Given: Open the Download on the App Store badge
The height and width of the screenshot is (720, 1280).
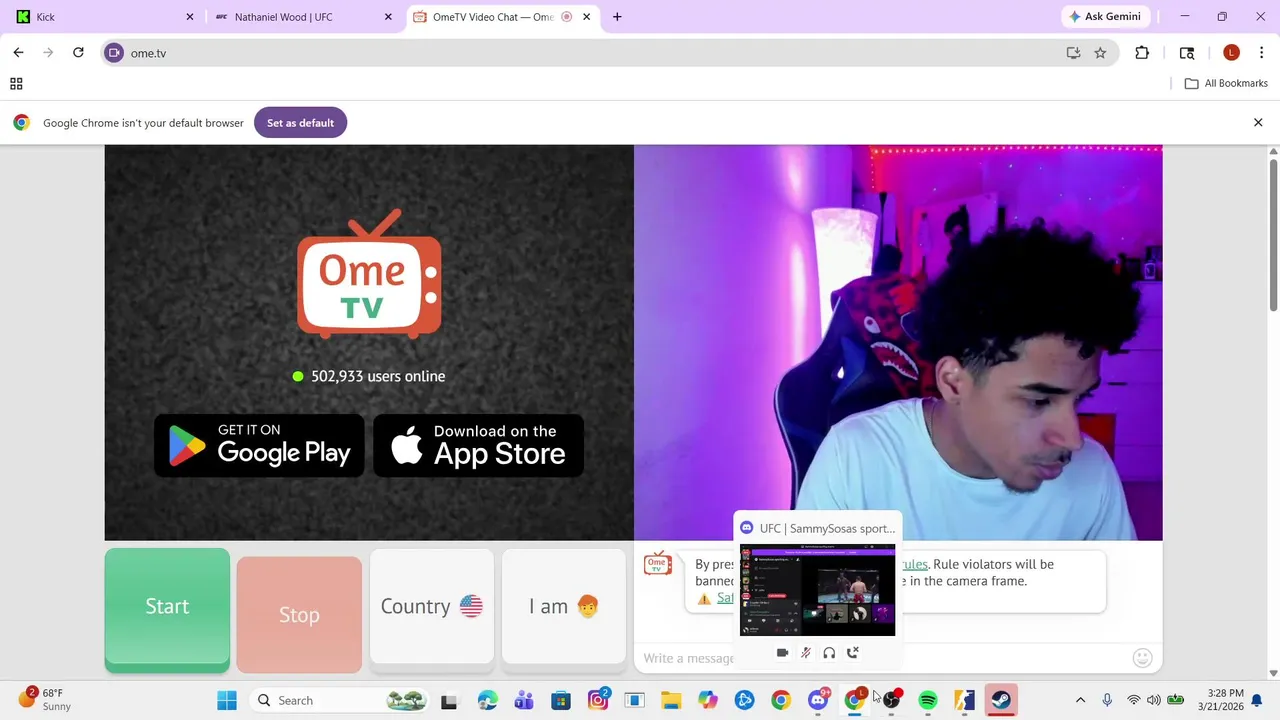Looking at the screenshot, I should (478, 445).
